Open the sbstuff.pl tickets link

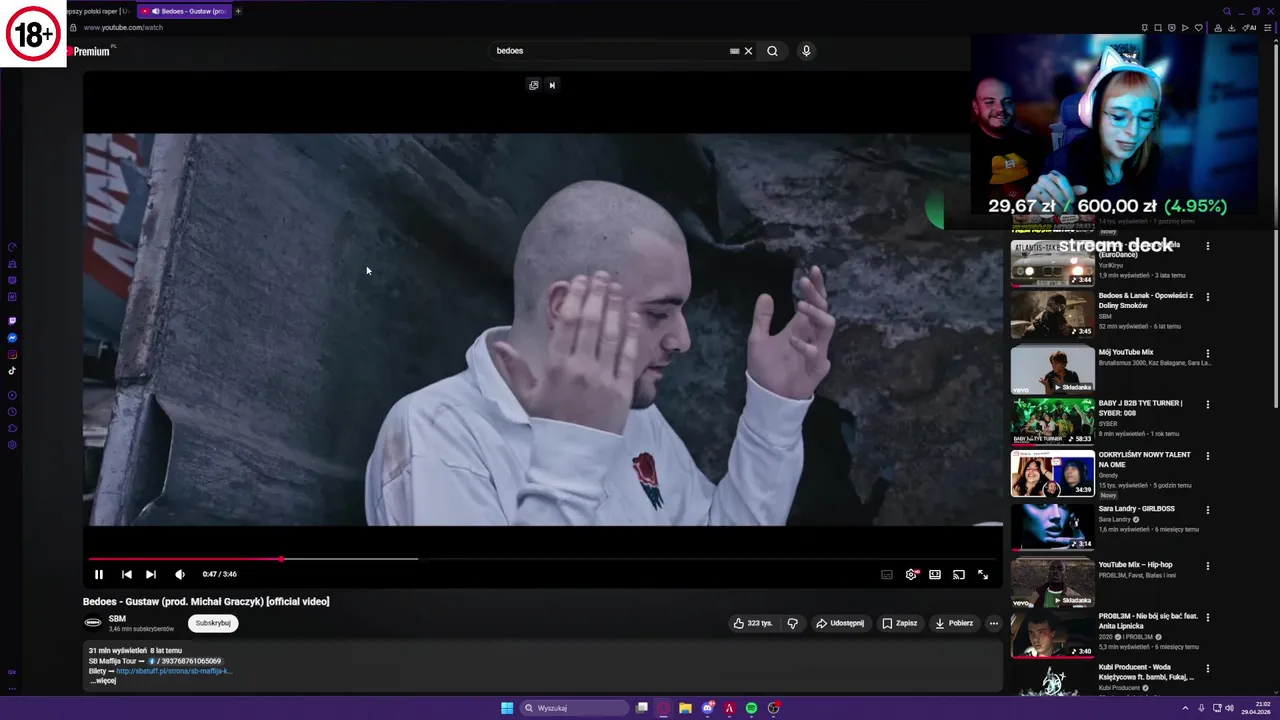click(174, 671)
